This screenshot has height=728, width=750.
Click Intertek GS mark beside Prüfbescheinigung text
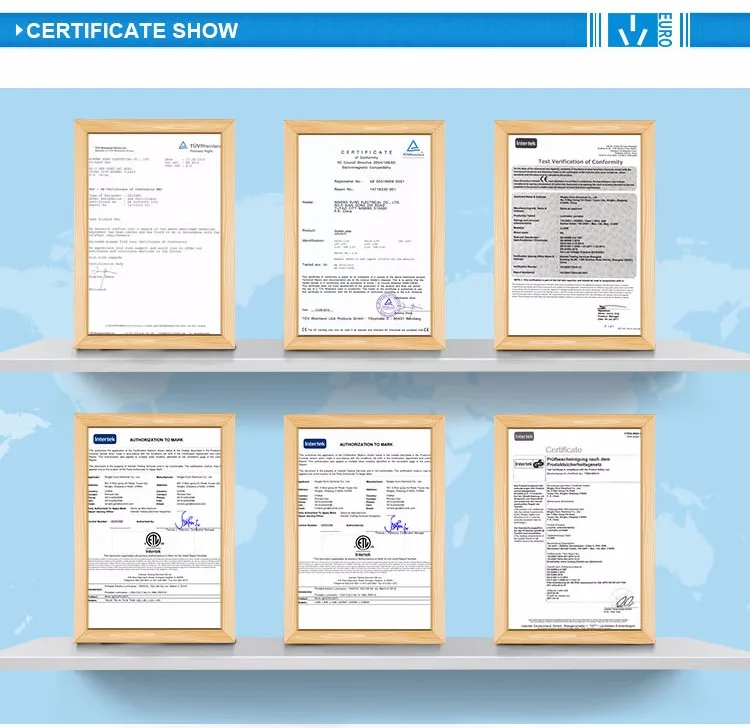click(x=529, y=464)
